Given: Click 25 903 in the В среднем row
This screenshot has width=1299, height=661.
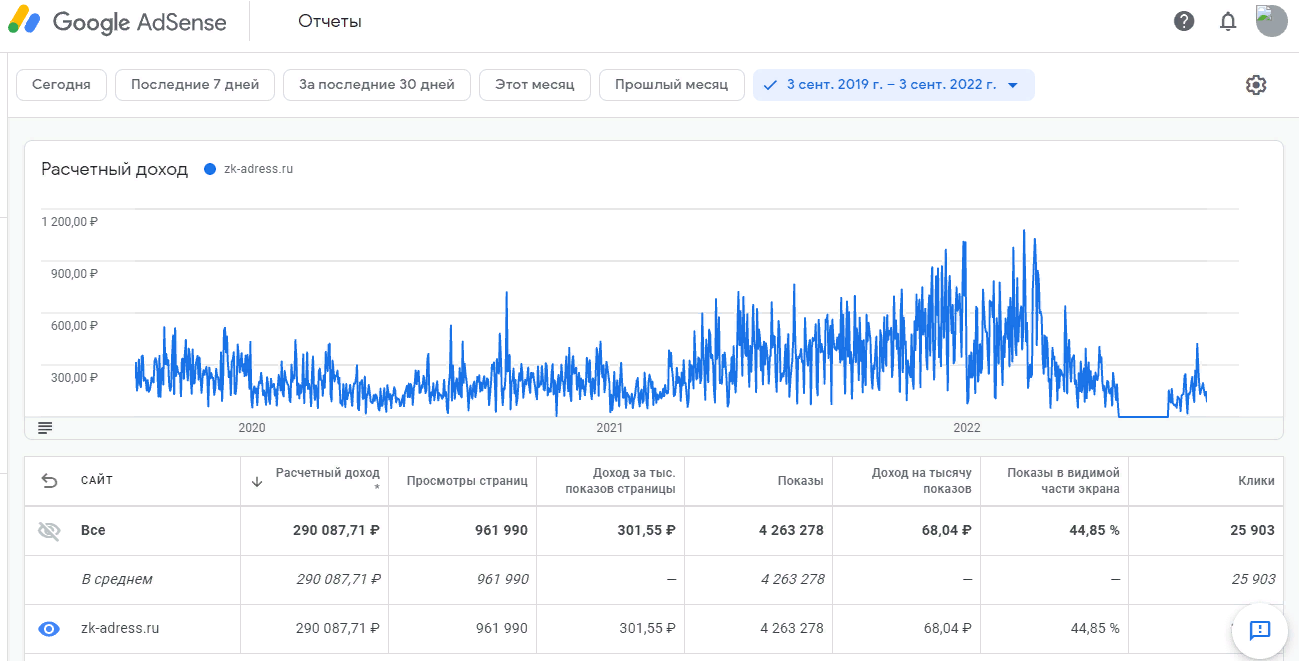Looking at the screenshot, I should click(1254, 579).
